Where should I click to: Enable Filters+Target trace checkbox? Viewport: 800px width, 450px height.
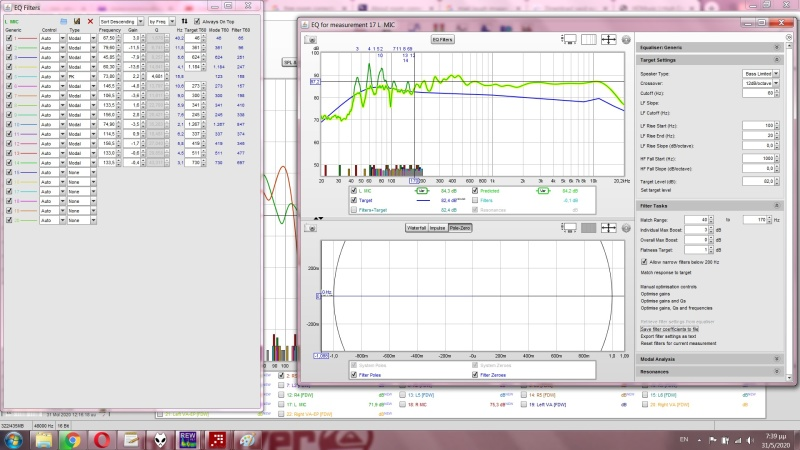pos(354,210)
